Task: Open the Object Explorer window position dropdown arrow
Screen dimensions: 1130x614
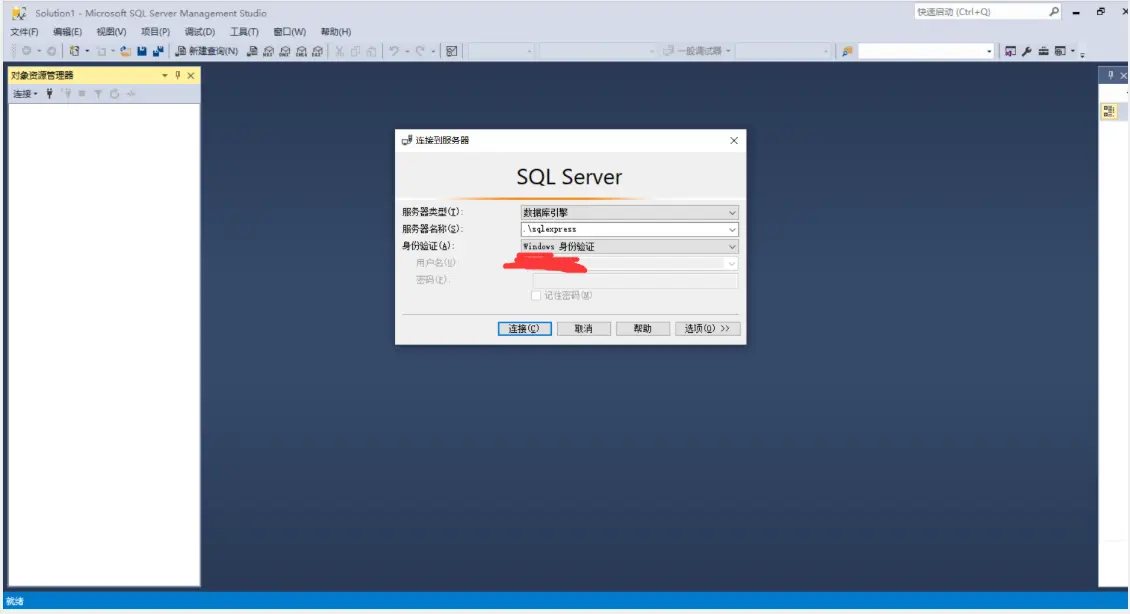Action: point(164,75)
